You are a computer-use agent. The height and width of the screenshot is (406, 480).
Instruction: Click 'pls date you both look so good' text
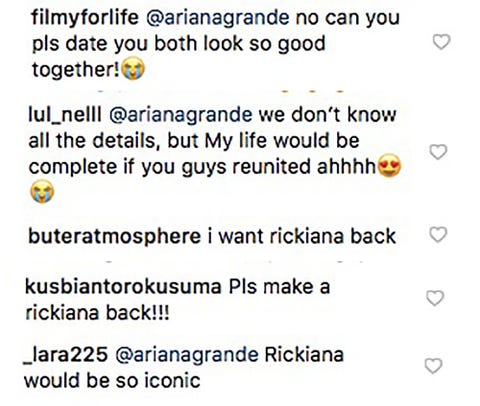(178, 44)
